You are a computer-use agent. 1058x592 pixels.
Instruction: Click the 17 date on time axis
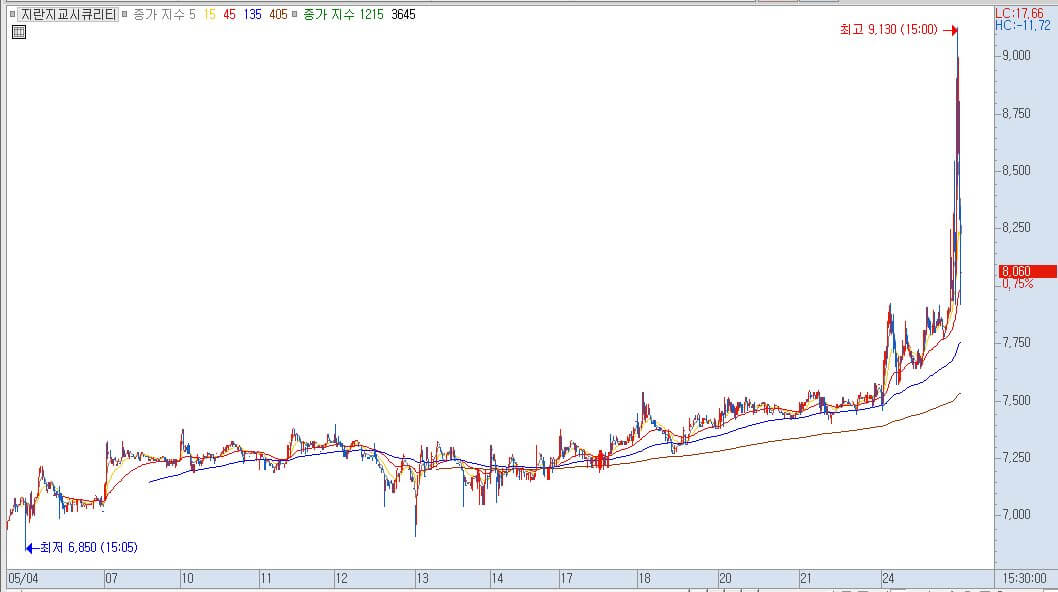[x=567, y=578]
